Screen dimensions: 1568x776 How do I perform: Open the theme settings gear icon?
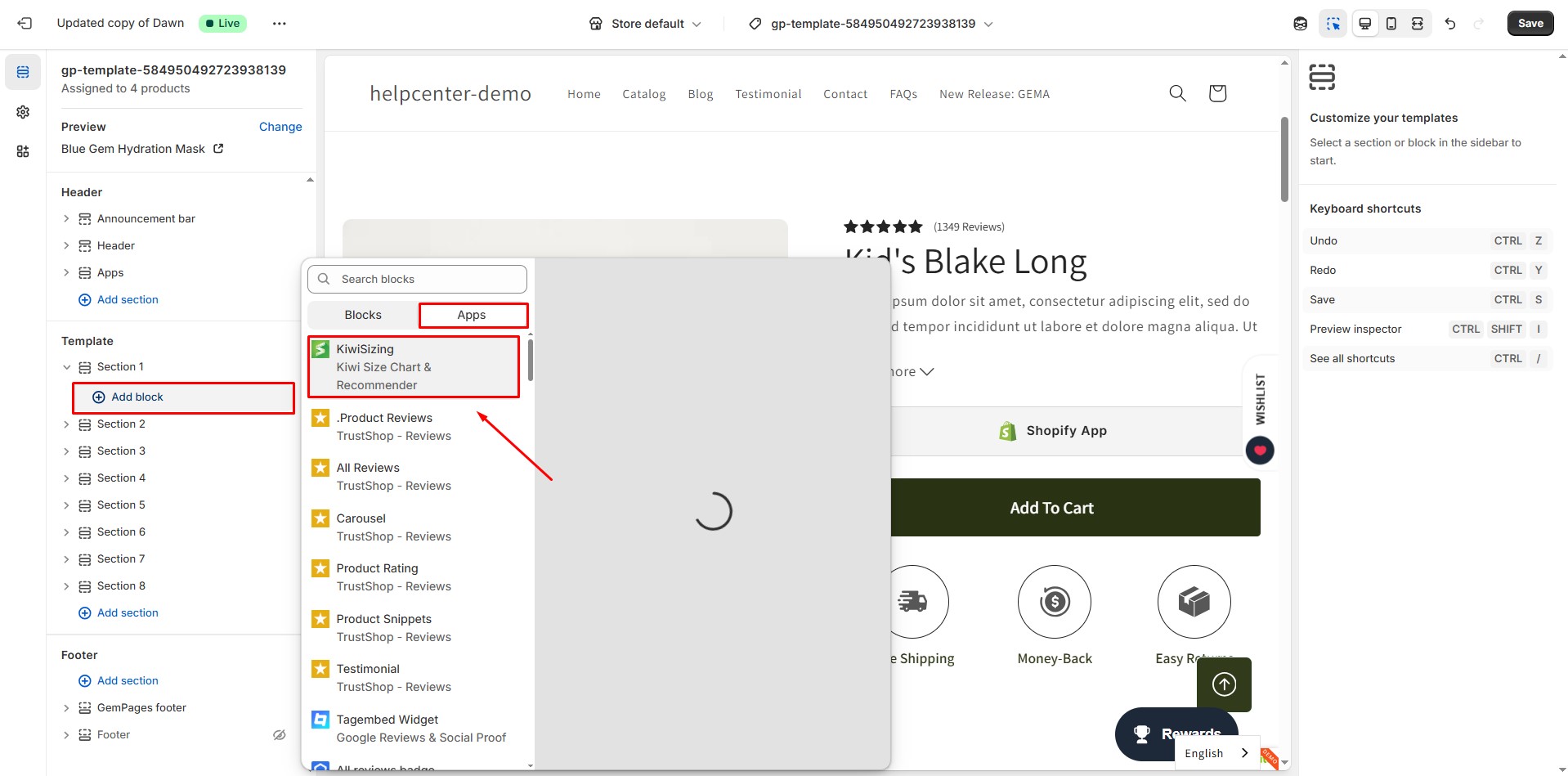23,112
